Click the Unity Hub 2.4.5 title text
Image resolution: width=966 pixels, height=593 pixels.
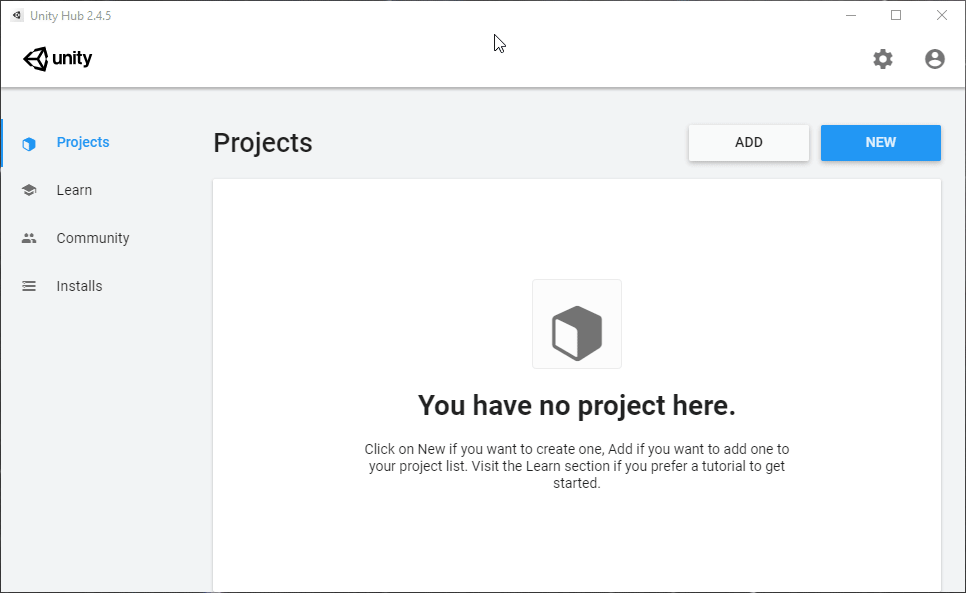click(71, 15)
